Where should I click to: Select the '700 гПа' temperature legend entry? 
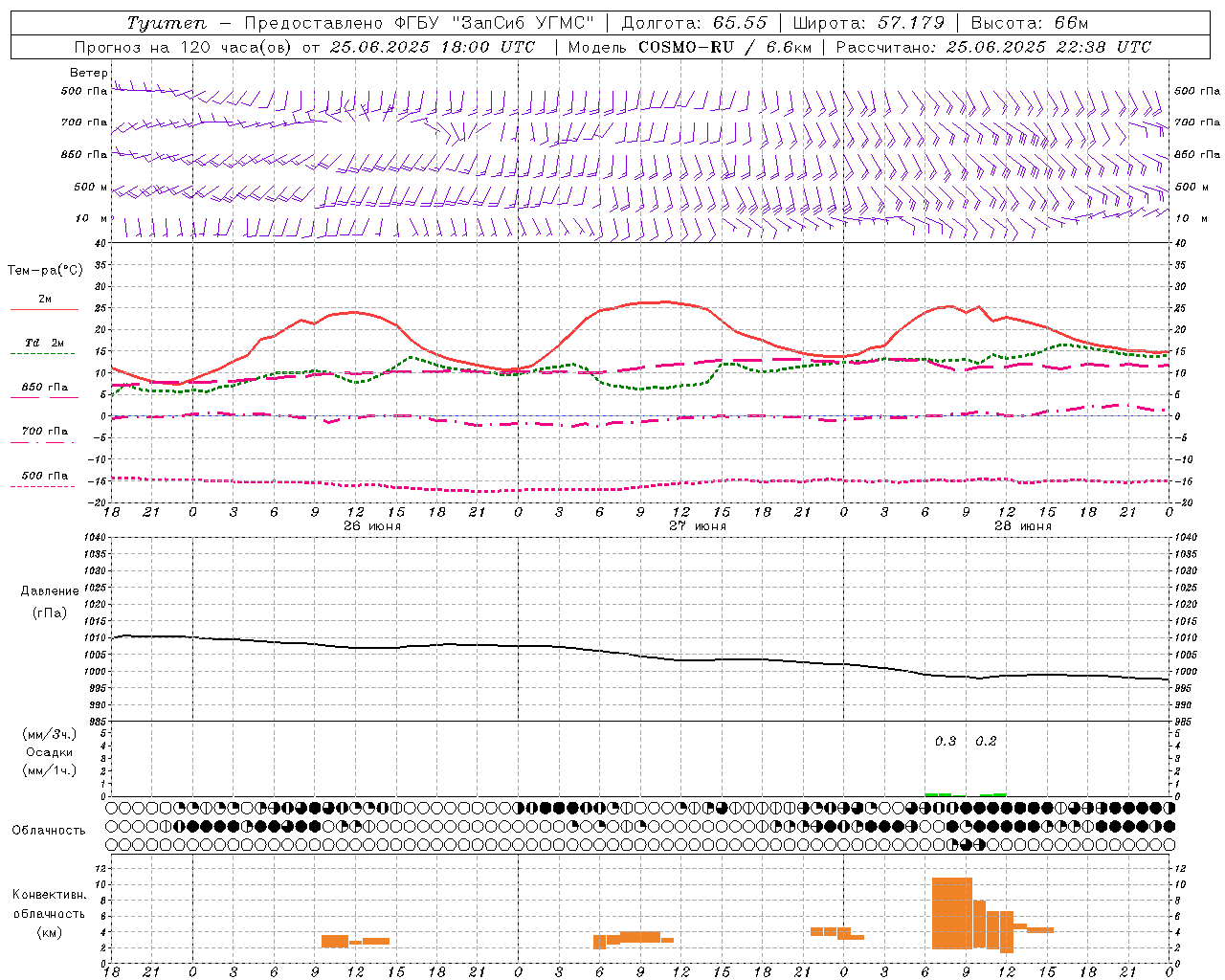coord(45,432)
